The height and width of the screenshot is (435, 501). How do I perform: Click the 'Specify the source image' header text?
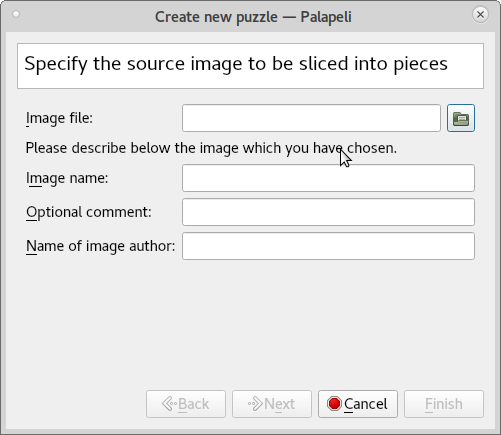coord(236,64)
